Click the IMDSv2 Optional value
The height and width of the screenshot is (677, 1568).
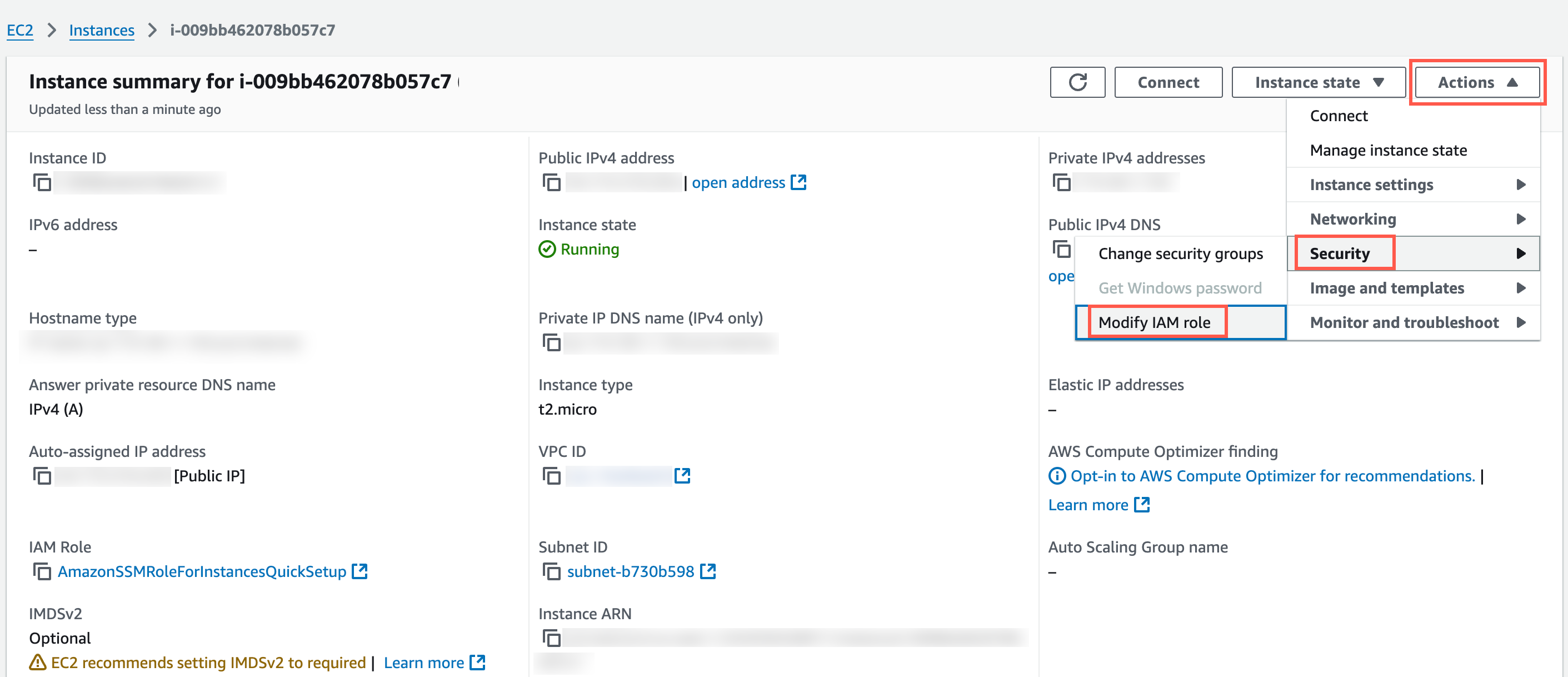59,638
